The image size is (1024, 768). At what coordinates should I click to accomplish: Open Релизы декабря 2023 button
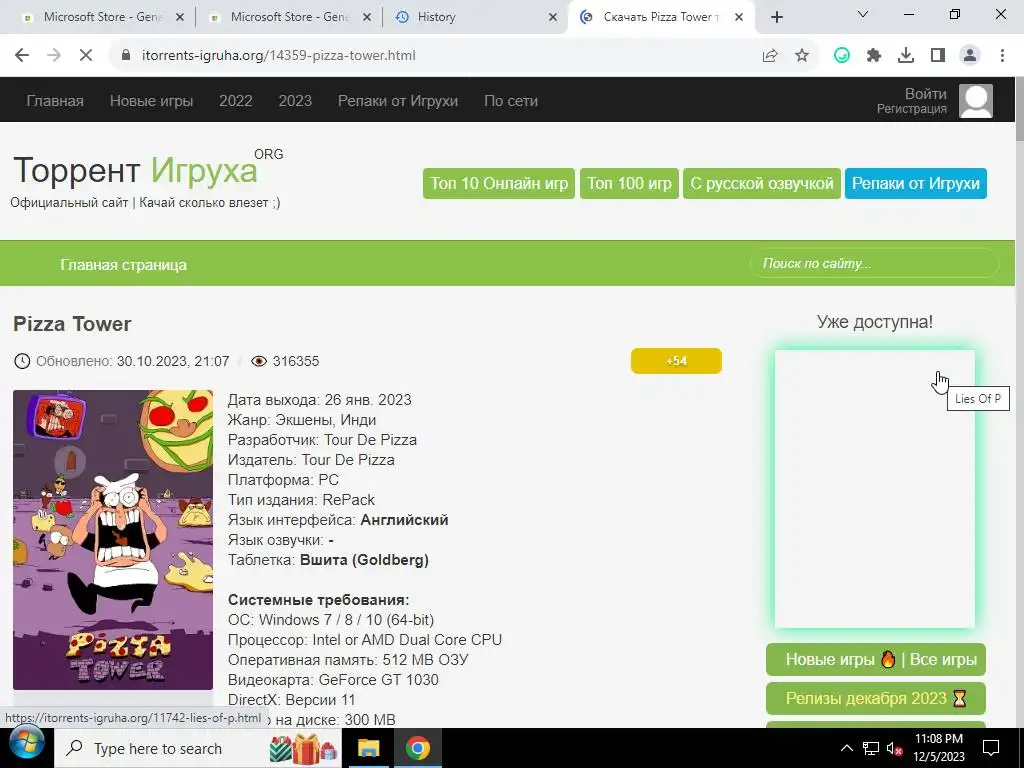pyautogui.click(x=876, y=699)
